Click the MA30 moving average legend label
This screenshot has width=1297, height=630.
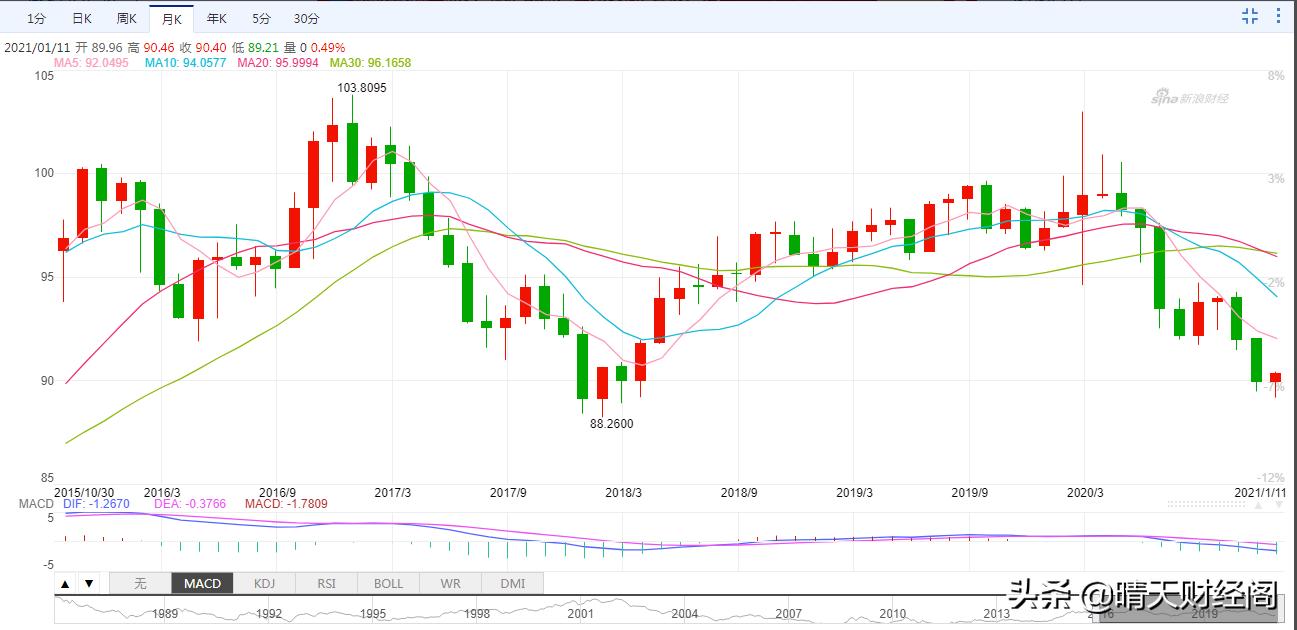(370, 62)
